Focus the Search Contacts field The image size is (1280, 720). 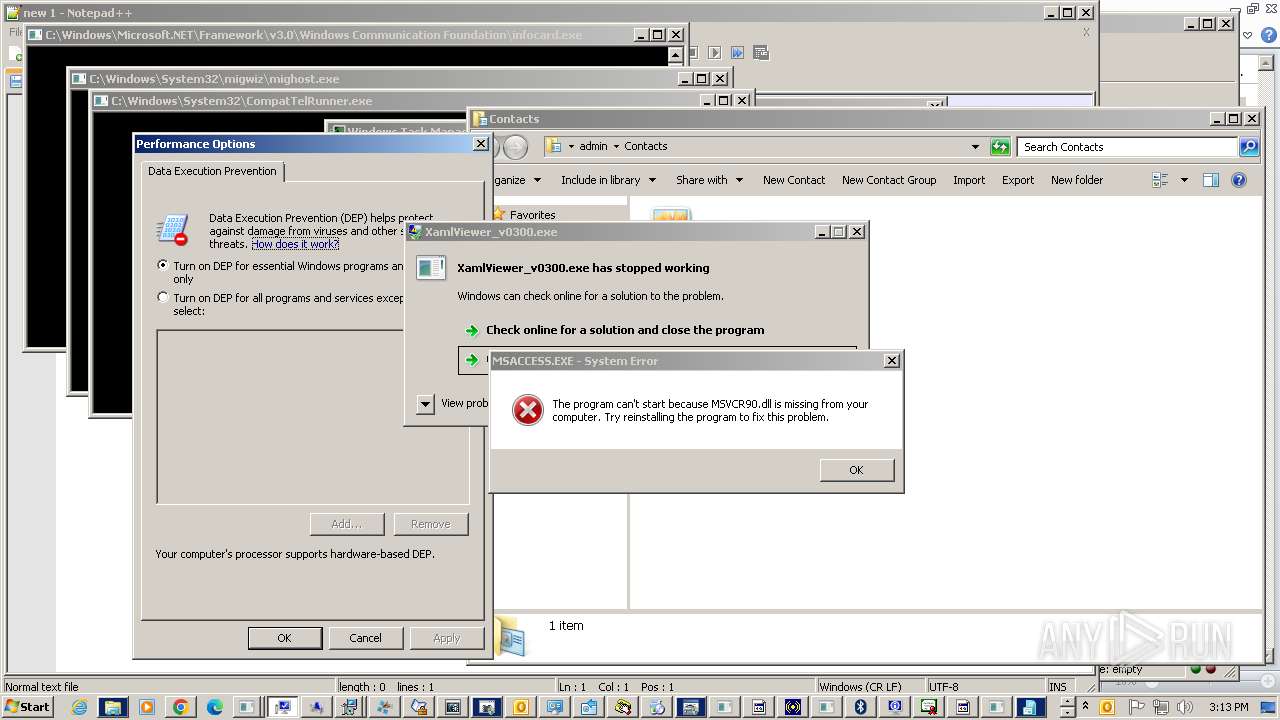1127,147
